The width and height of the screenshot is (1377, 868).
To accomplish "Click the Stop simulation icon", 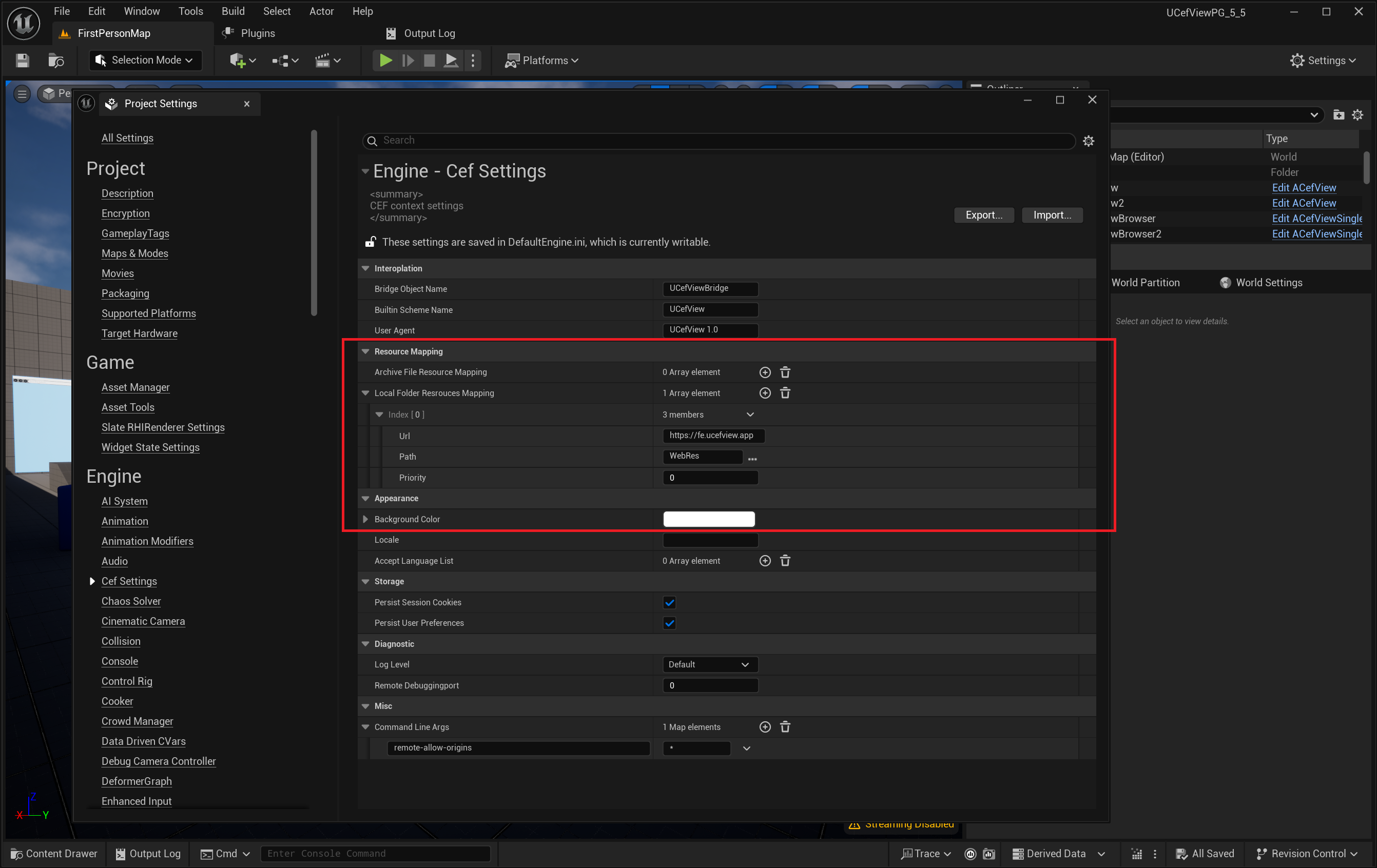I will point(429,60).
